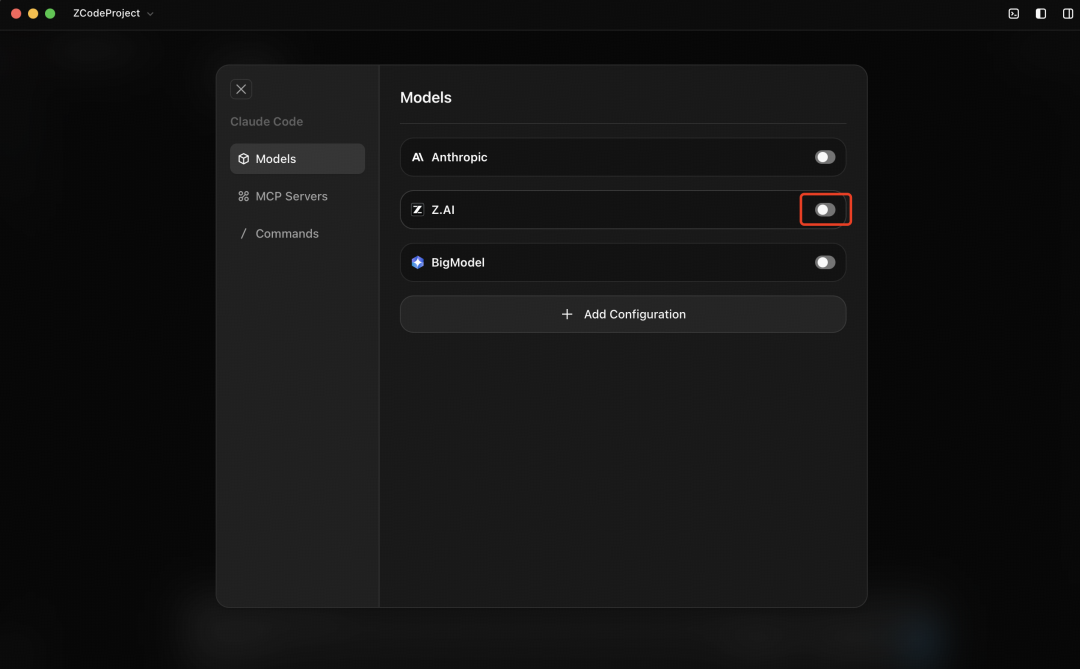
Task: Switch on the Z.AI provider toggle
Action: [x=824, y=209]
